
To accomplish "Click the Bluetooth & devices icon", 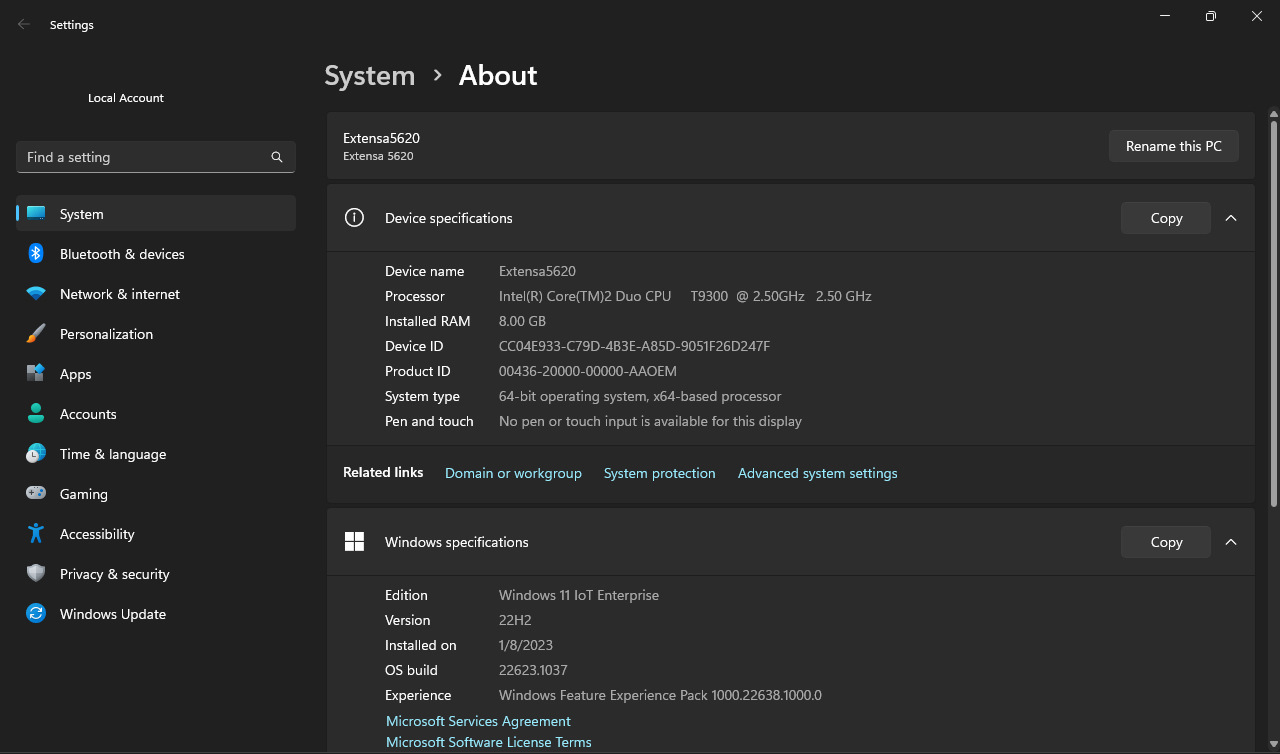I will [36, 253].
